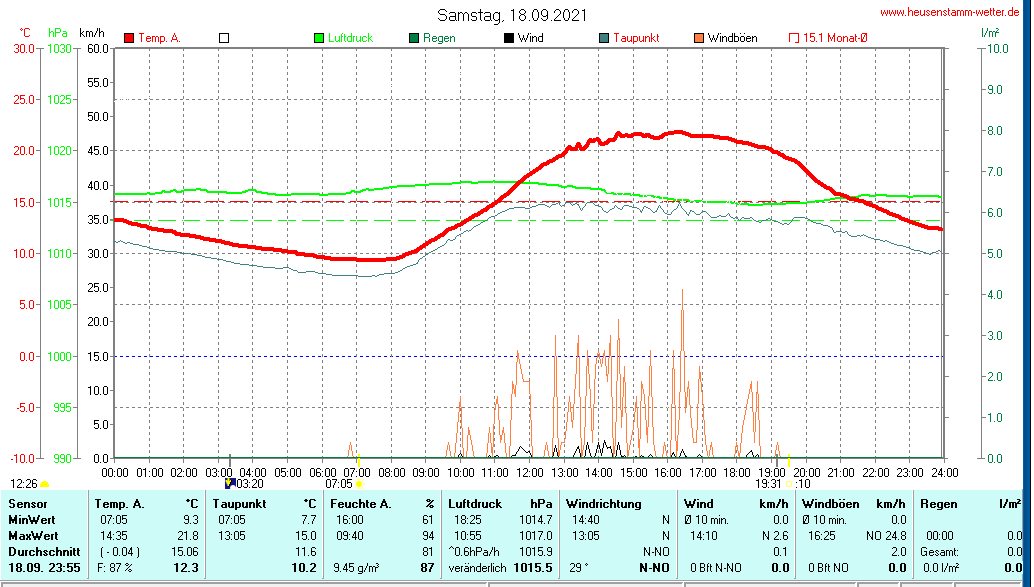Click the current temperature value 12.3
Screen dimensions: 1034x587
pyautogui.click(x=187, y=568)
